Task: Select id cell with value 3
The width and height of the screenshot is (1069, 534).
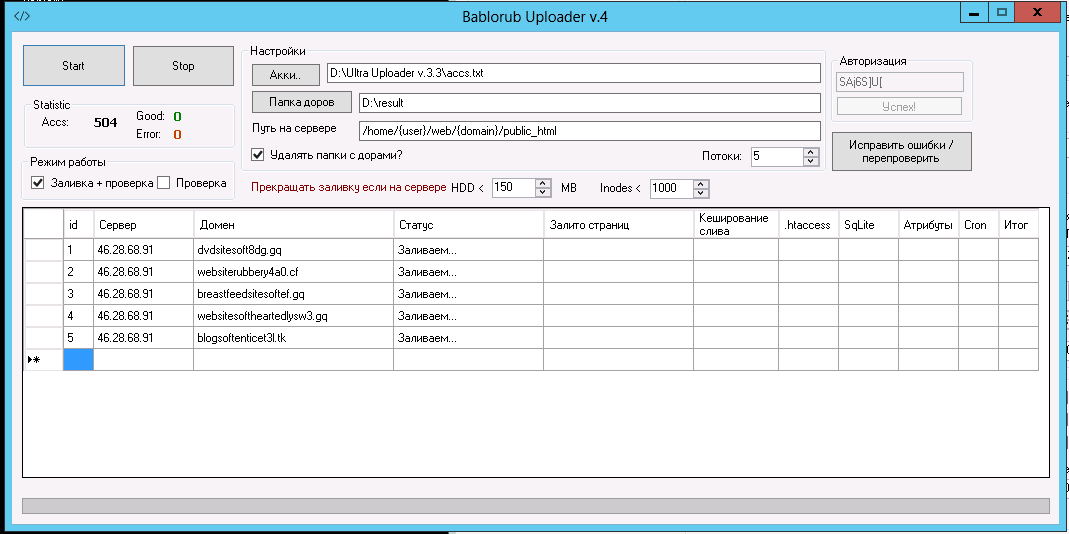Action: pyautogui.click(x=78, y=294)
